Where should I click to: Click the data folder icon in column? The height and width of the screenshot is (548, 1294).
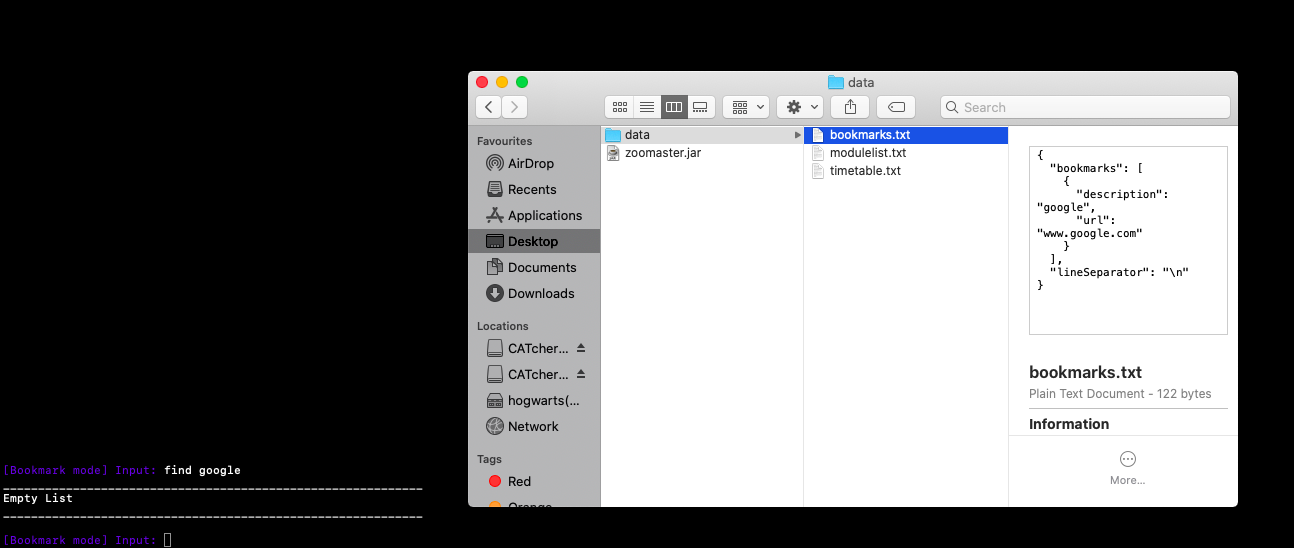point(613,135)
